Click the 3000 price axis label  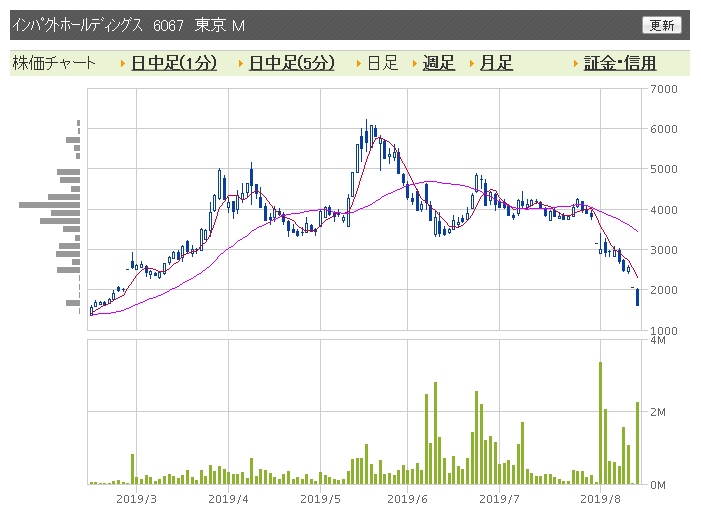(x=663, y=250)
